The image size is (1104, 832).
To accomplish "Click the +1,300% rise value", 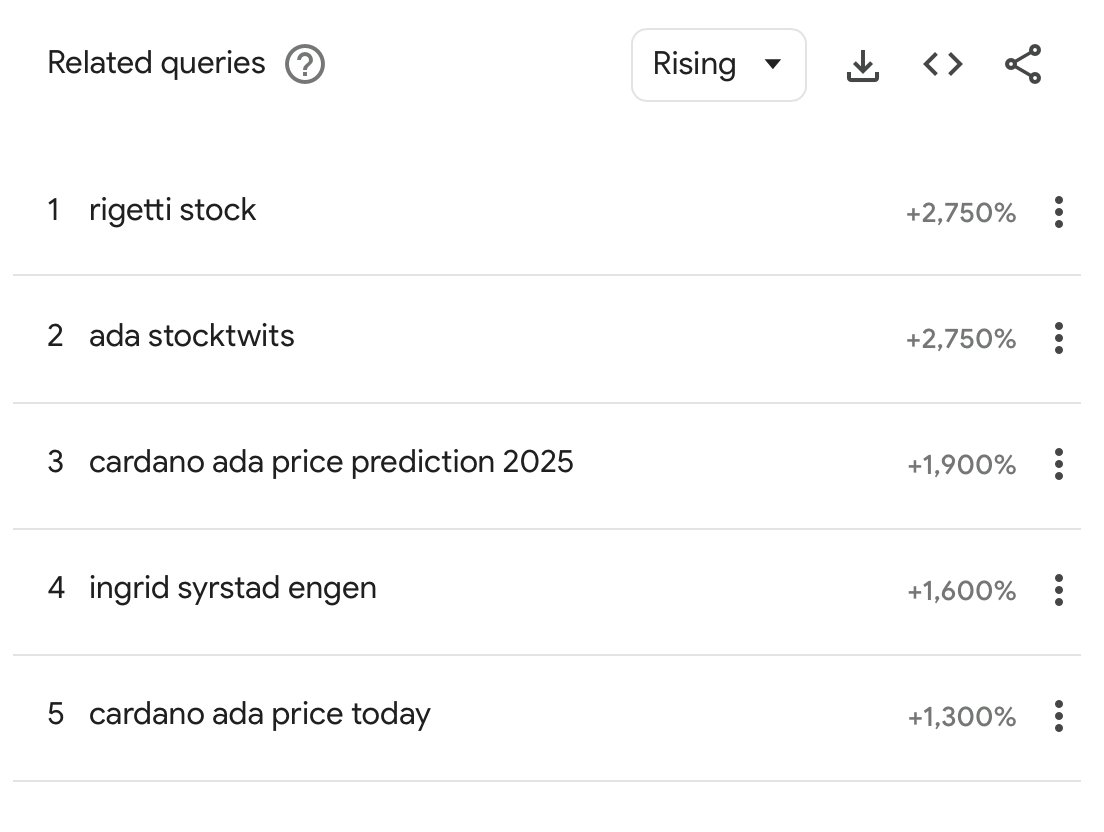I will (961, 717).
